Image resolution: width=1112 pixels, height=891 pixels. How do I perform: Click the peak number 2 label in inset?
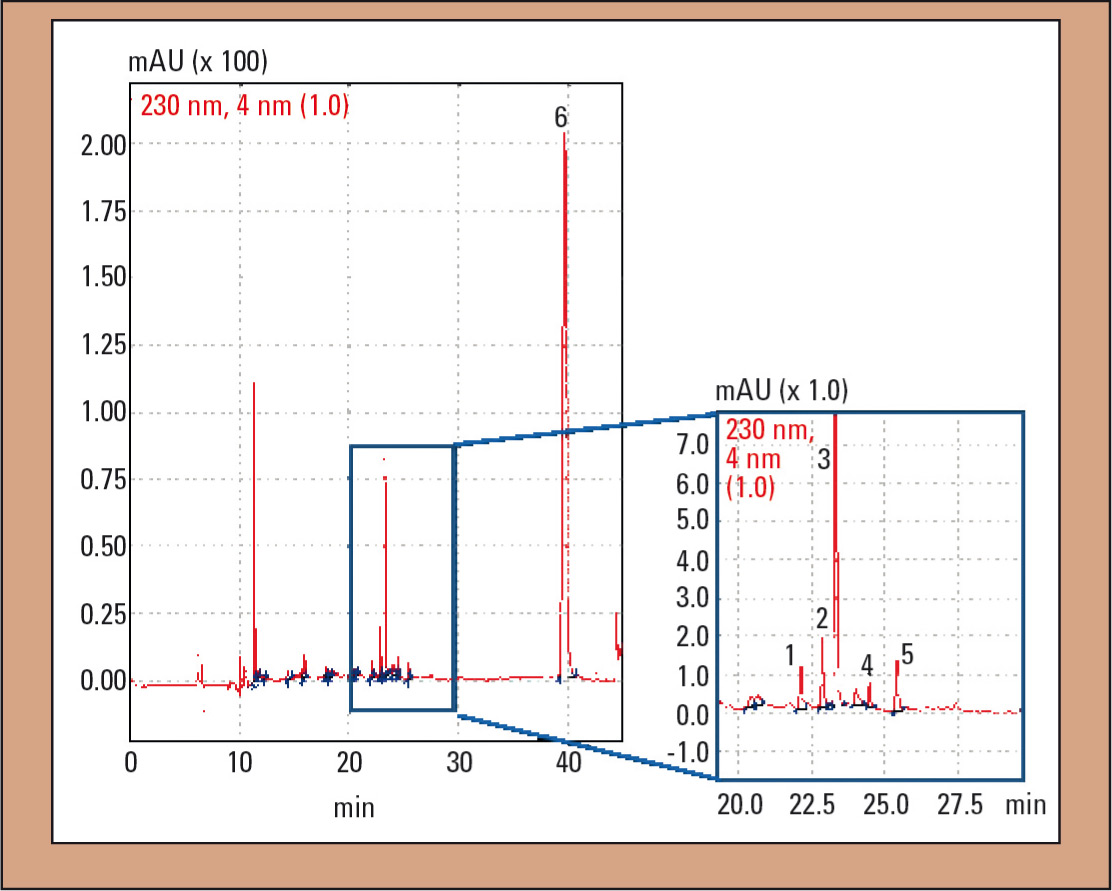click(x=822, y=619)
